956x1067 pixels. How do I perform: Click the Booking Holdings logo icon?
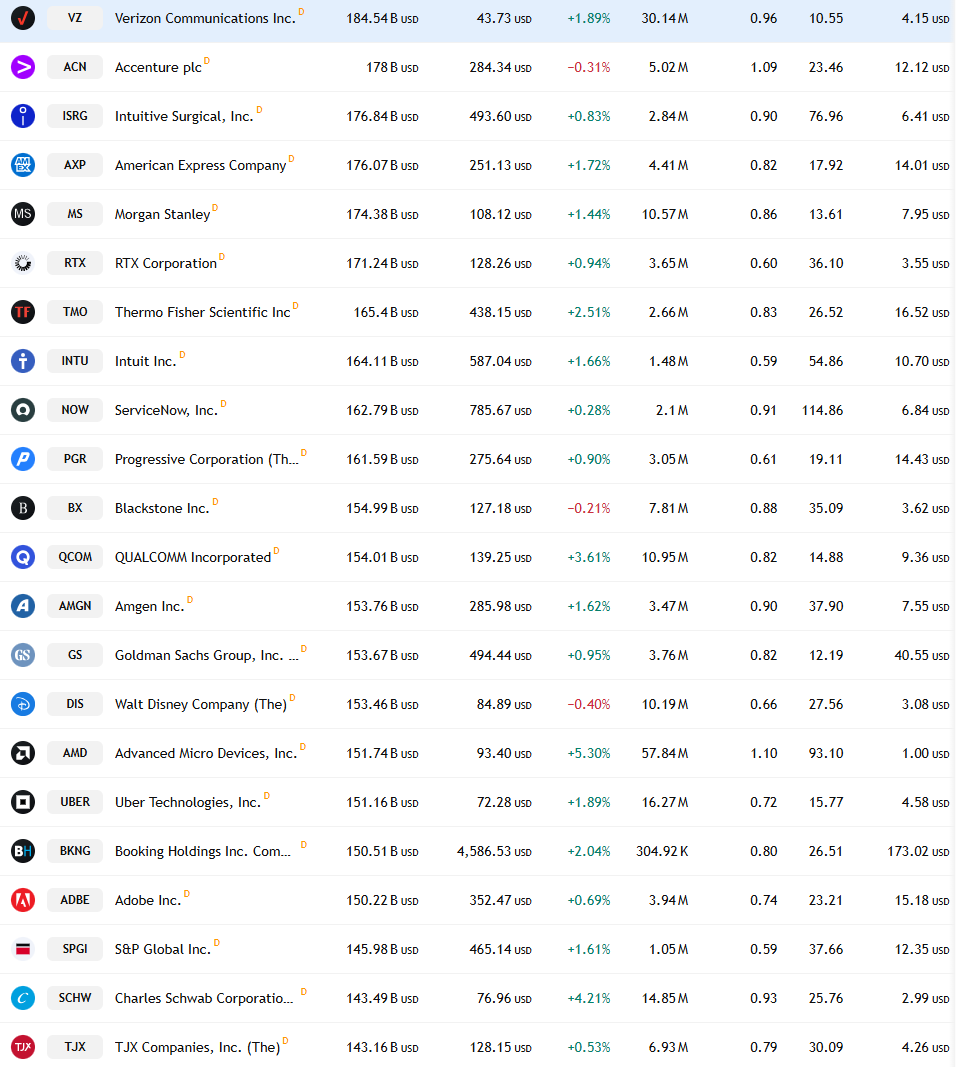pyautogui.click(x=22, y=851)
